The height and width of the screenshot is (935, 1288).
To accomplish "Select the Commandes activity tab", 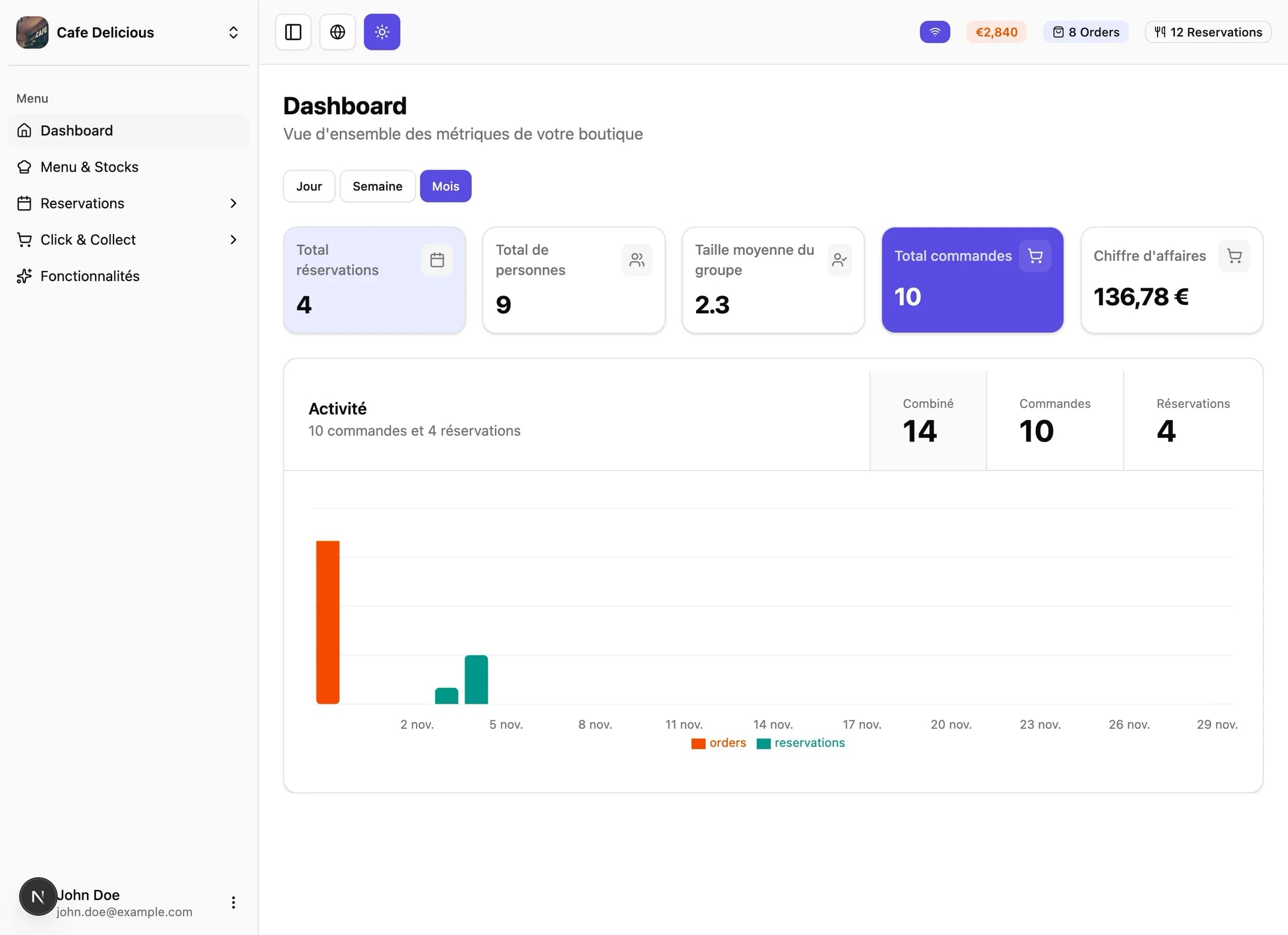I will [x=1055, y=420].
